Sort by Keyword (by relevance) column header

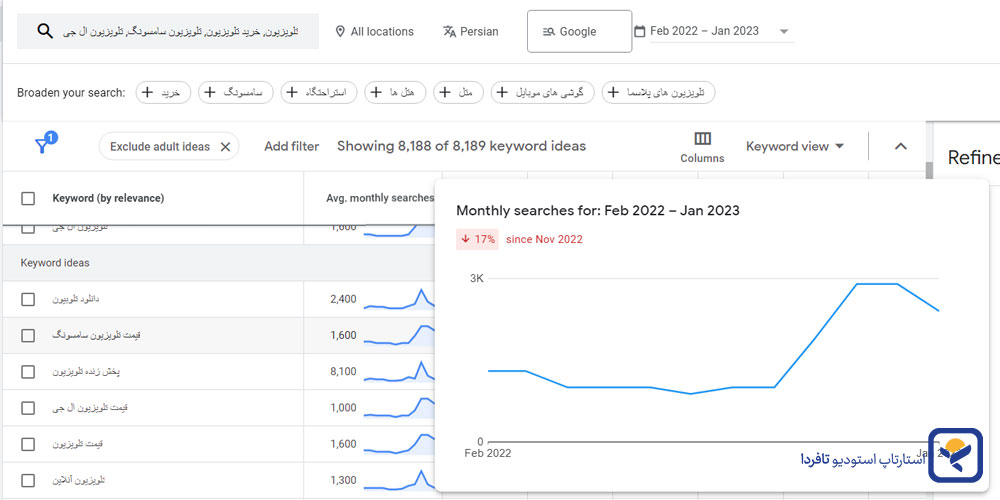pyautogui.click(x=108, y=198)
